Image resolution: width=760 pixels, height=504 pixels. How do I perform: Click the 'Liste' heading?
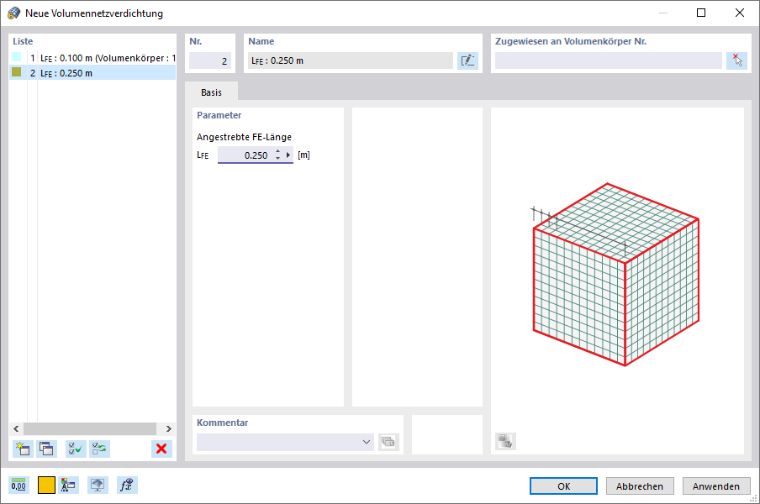coord(23,41)
